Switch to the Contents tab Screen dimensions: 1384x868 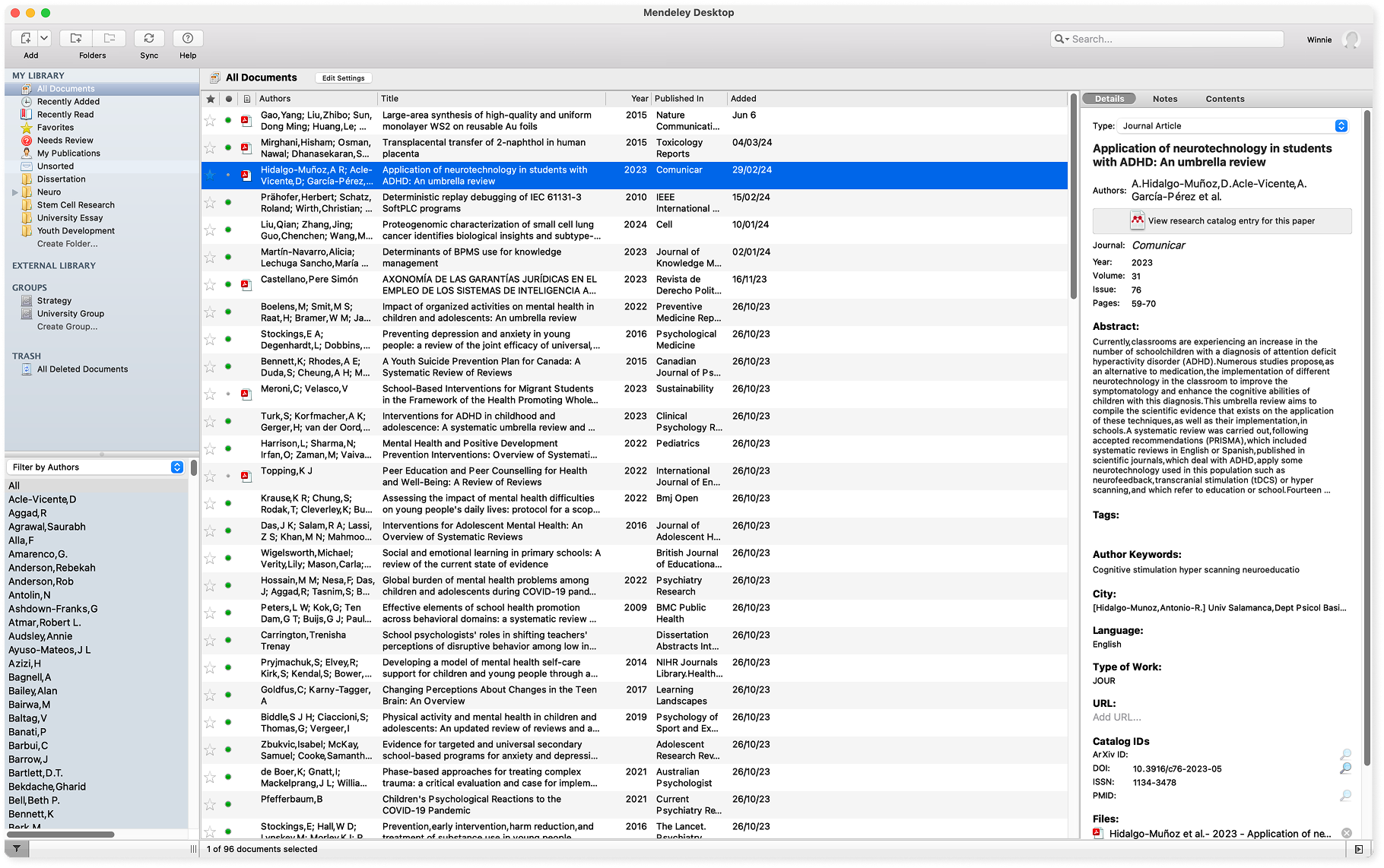tap(1224, 99)
